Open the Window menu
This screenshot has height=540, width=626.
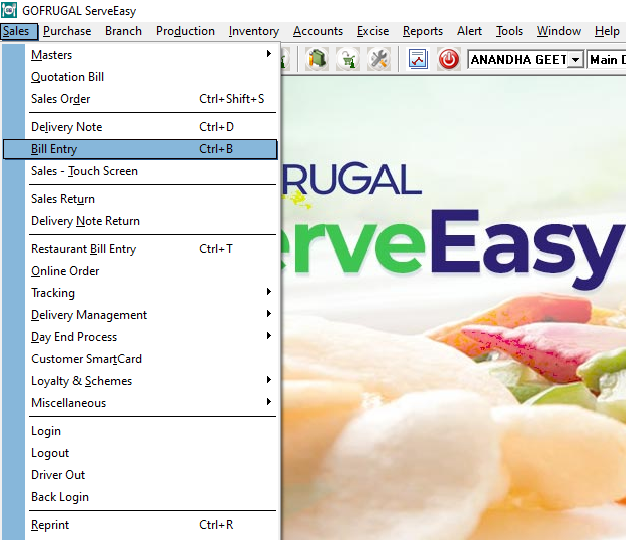click(559, 31)
